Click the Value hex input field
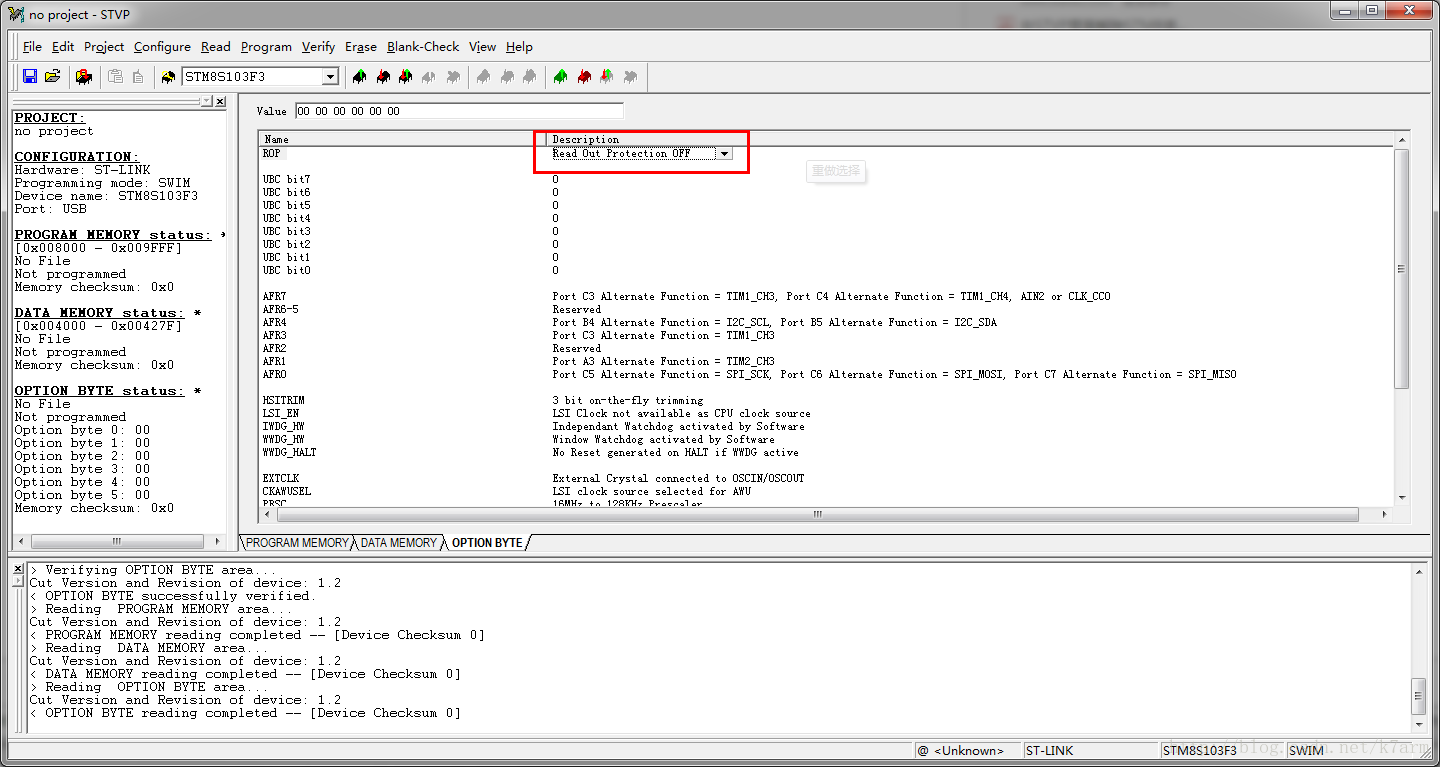The height and width of the screenshot is (767, 1440). click(459, 111)
